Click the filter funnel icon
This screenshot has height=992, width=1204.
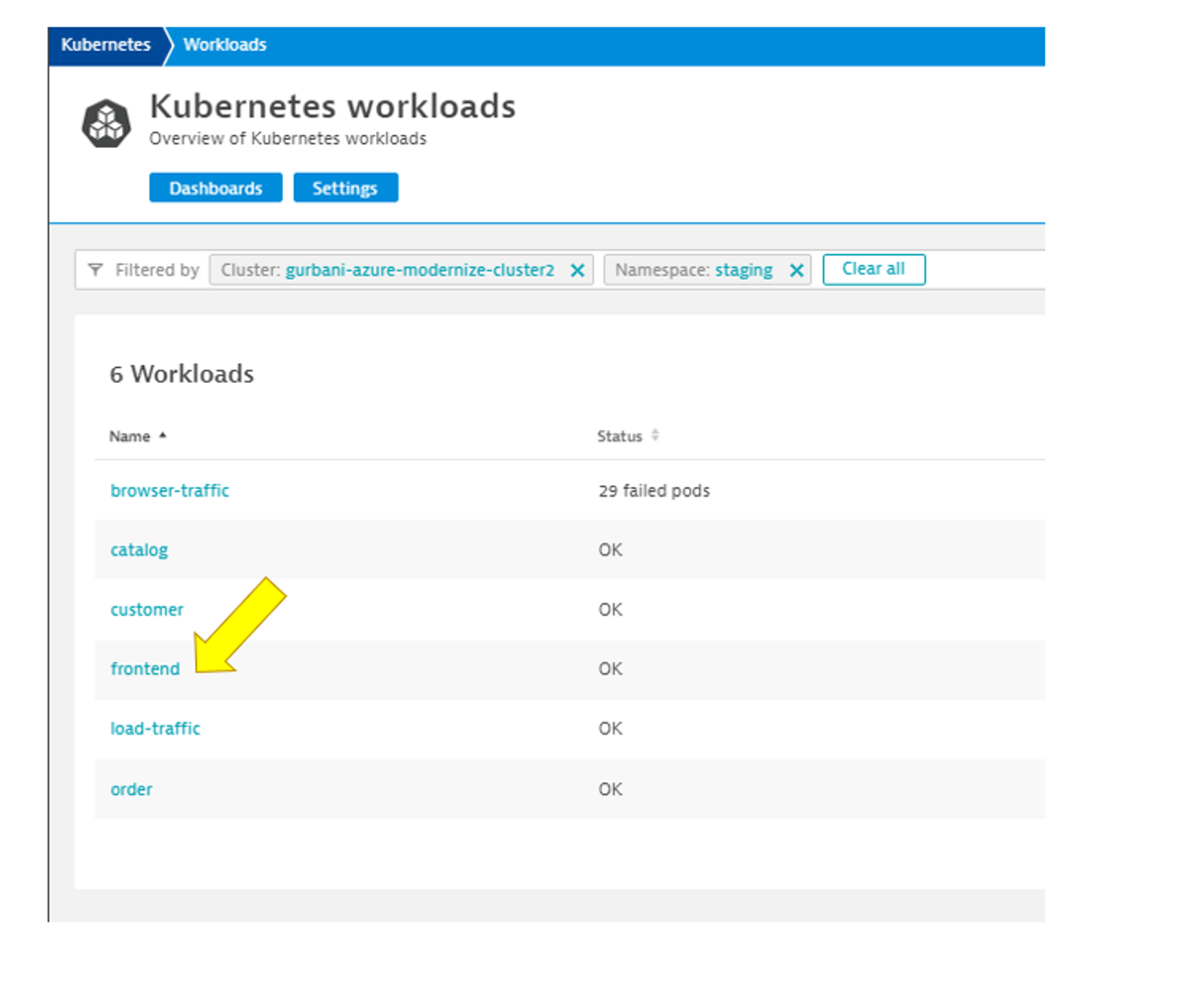click(x=95, y=270)
